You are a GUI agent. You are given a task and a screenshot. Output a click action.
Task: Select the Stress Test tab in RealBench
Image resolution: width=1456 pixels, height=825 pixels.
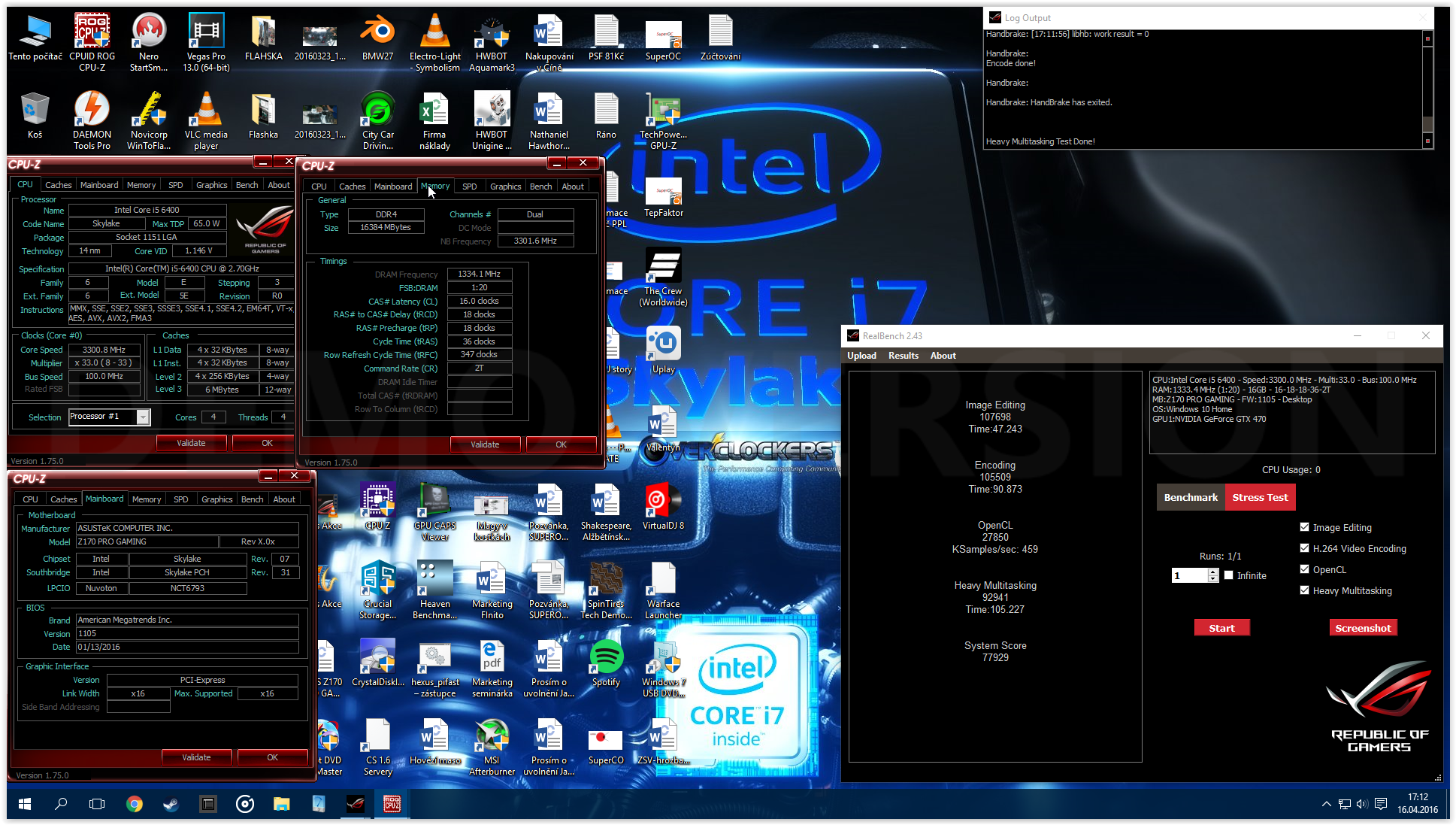click(1260, 497)
